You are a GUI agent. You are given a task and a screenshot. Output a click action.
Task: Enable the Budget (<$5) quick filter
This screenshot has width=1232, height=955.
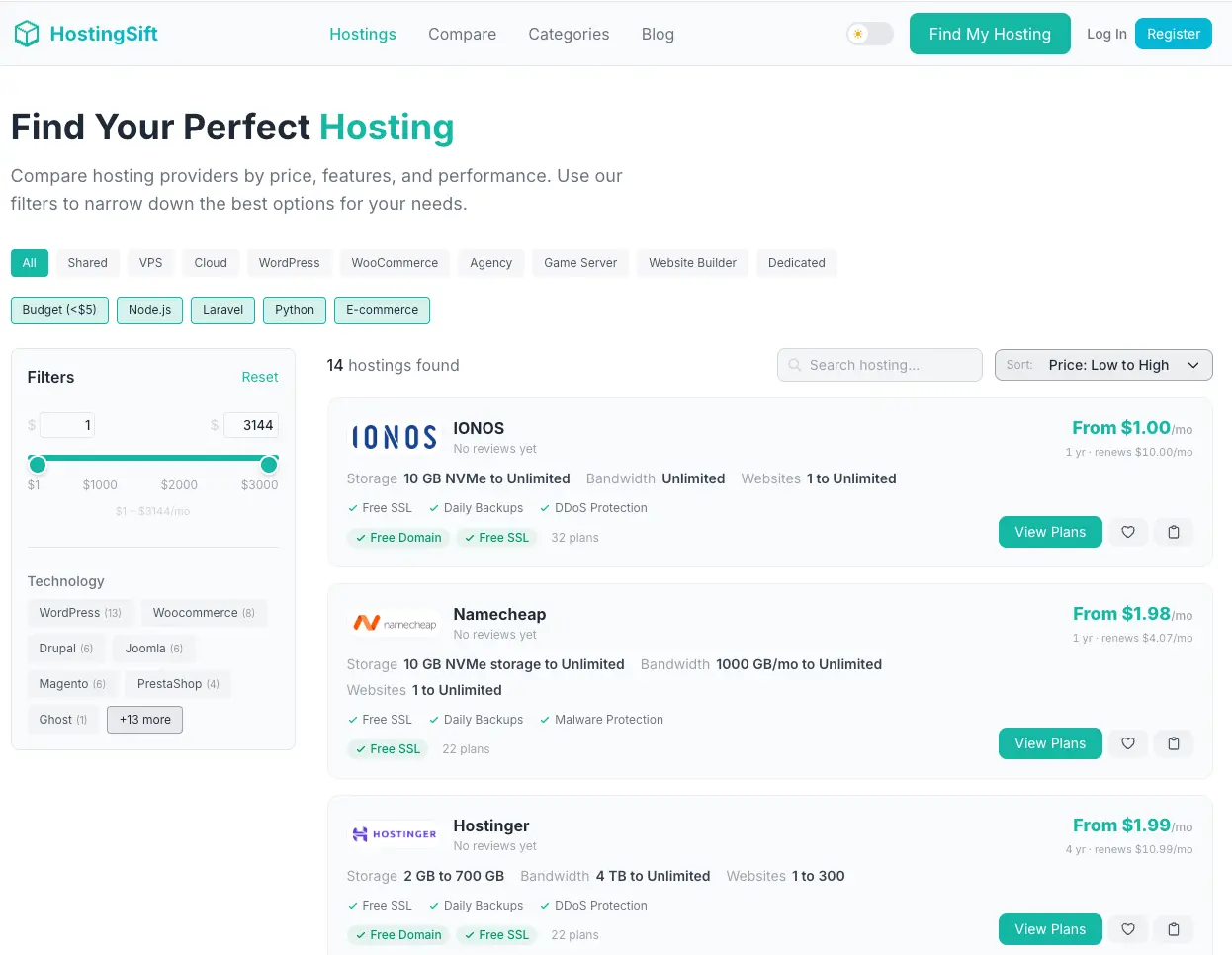point(59,310)
